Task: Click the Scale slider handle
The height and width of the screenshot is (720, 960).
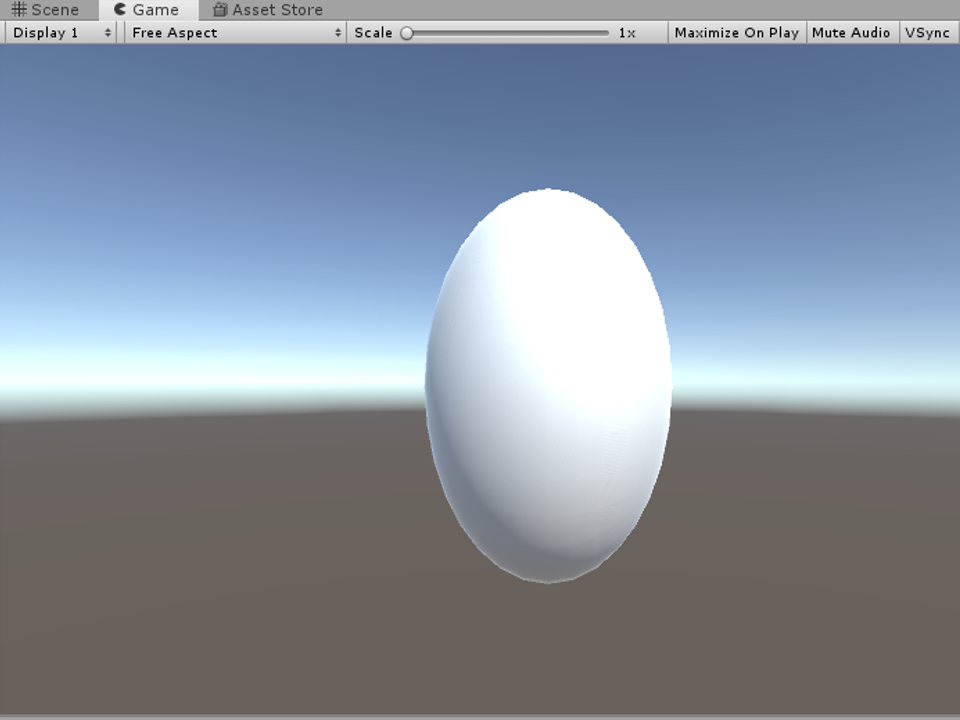Action: coord(407,33)
